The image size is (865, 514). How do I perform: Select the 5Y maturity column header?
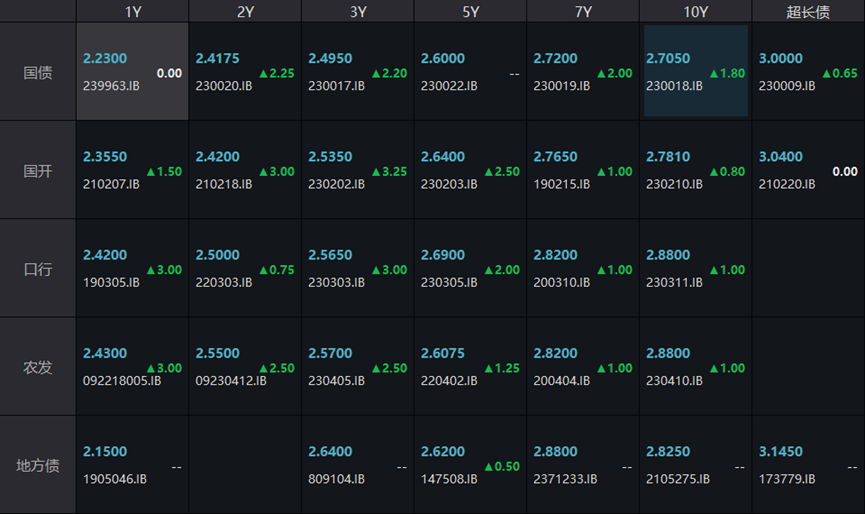pos(470,12)
